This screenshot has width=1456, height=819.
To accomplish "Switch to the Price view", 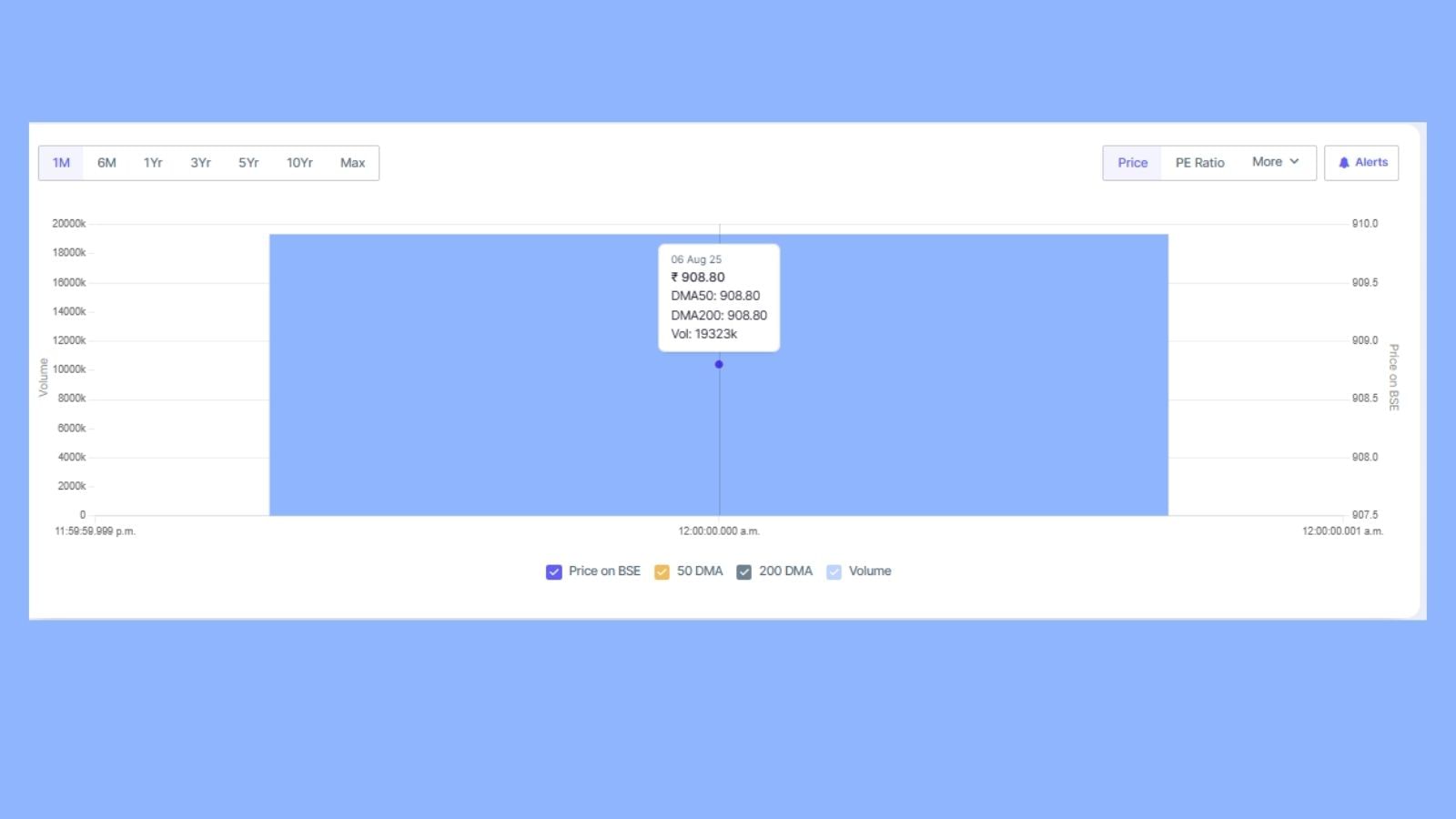I will pos(1132,163).
